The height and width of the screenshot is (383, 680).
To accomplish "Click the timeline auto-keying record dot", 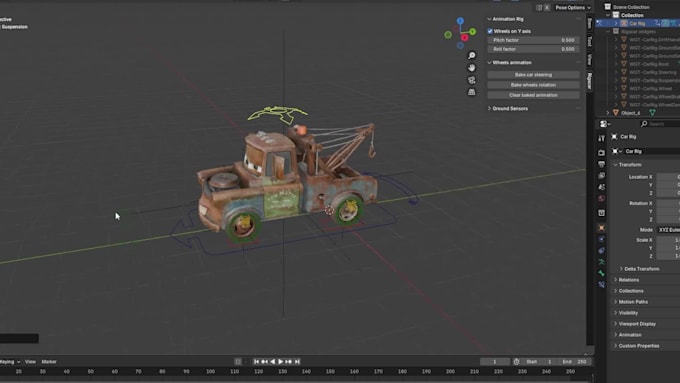I will pyautogui.click(x=238, y=361).
